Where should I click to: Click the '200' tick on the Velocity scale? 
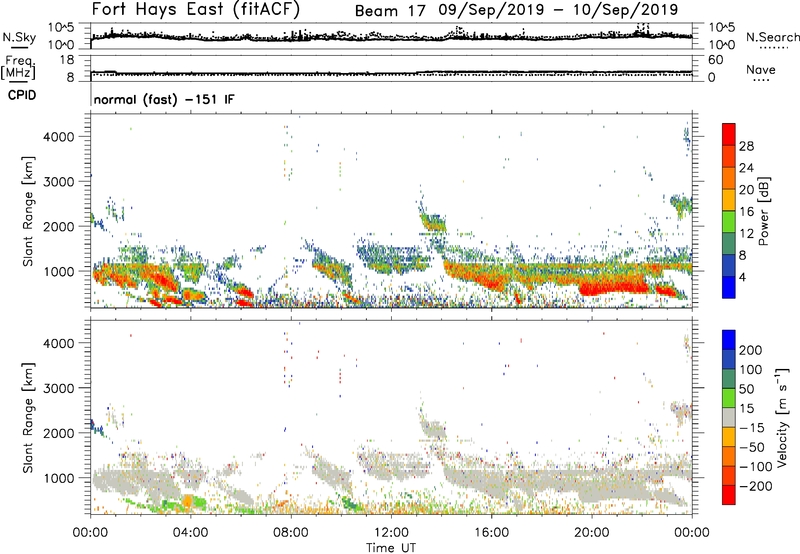click(x=751, y=350)
